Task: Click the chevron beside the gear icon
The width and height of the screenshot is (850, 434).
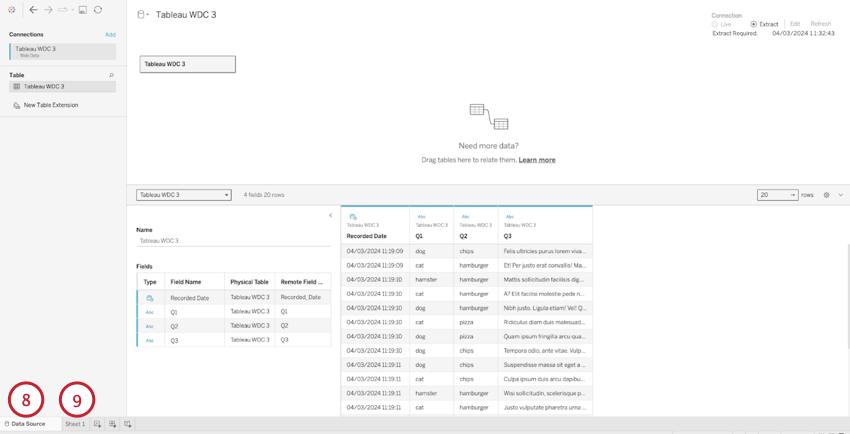Action: tap(841, 195)
